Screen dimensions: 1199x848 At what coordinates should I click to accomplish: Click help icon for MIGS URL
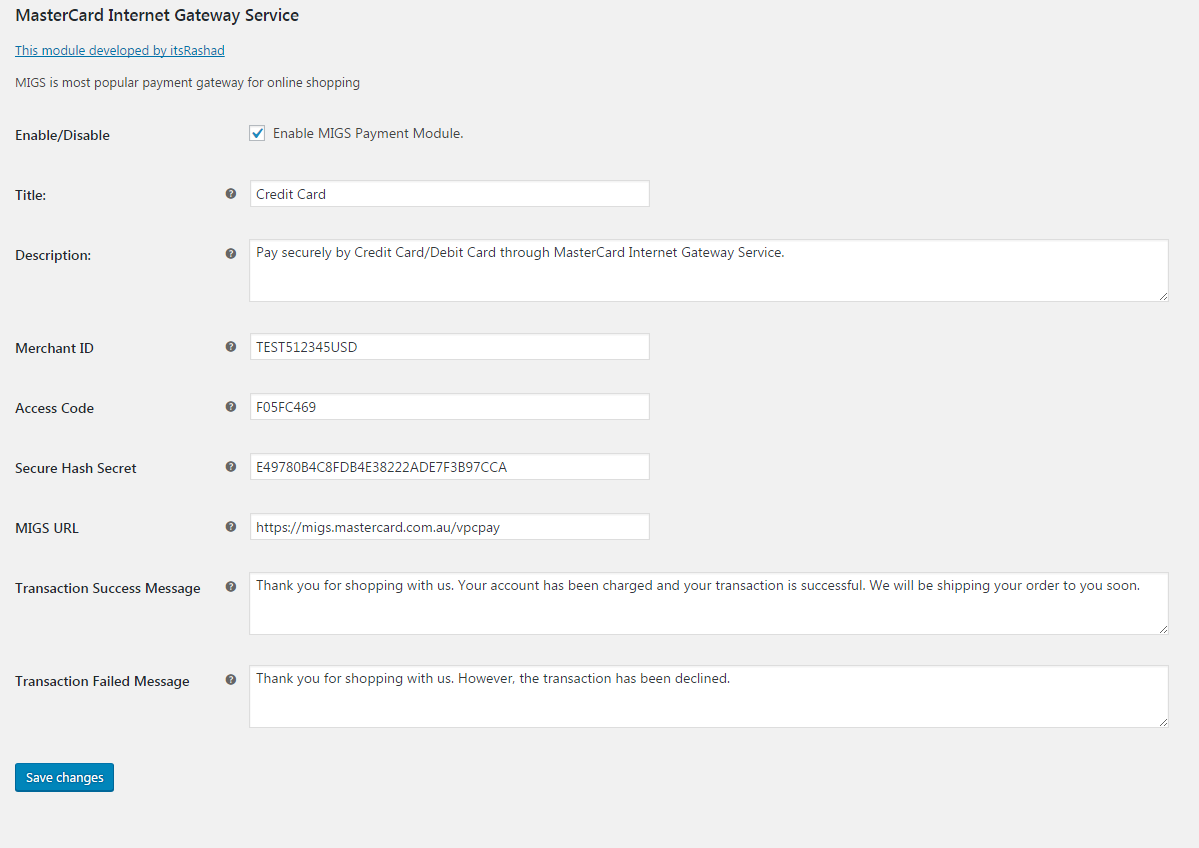coord(231,527)
